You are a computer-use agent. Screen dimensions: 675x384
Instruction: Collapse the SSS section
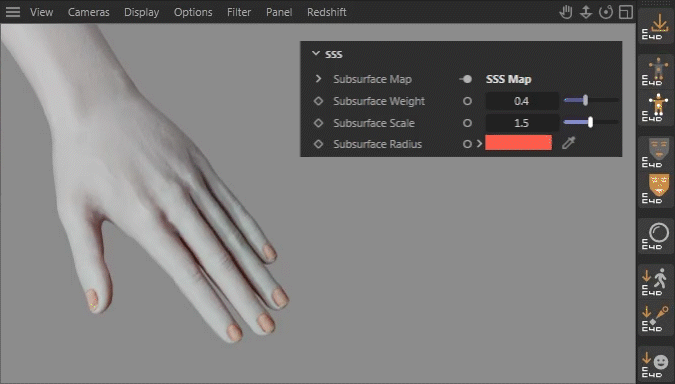[316, 53]
